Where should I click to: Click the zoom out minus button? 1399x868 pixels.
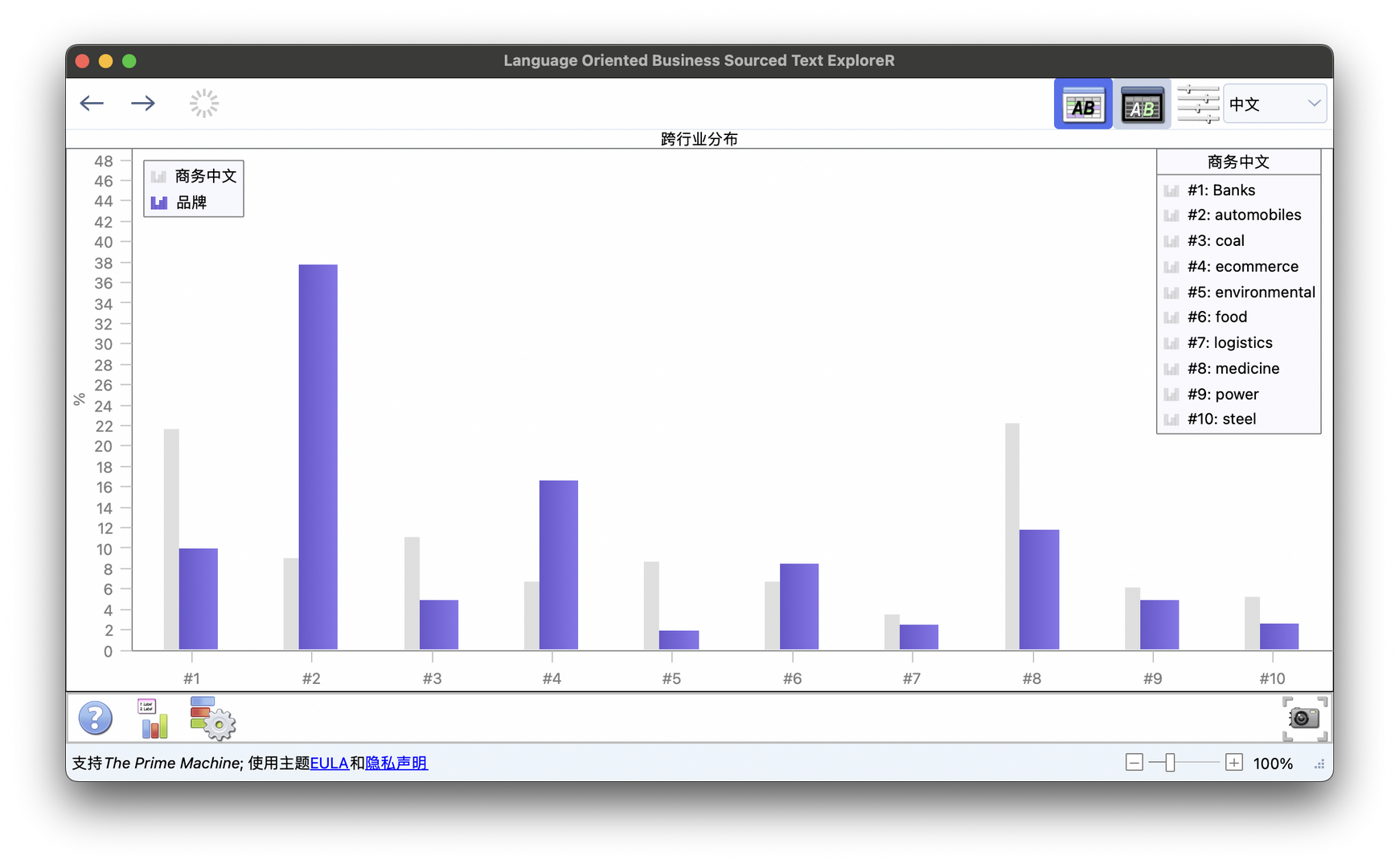[x=1134, y=763]
